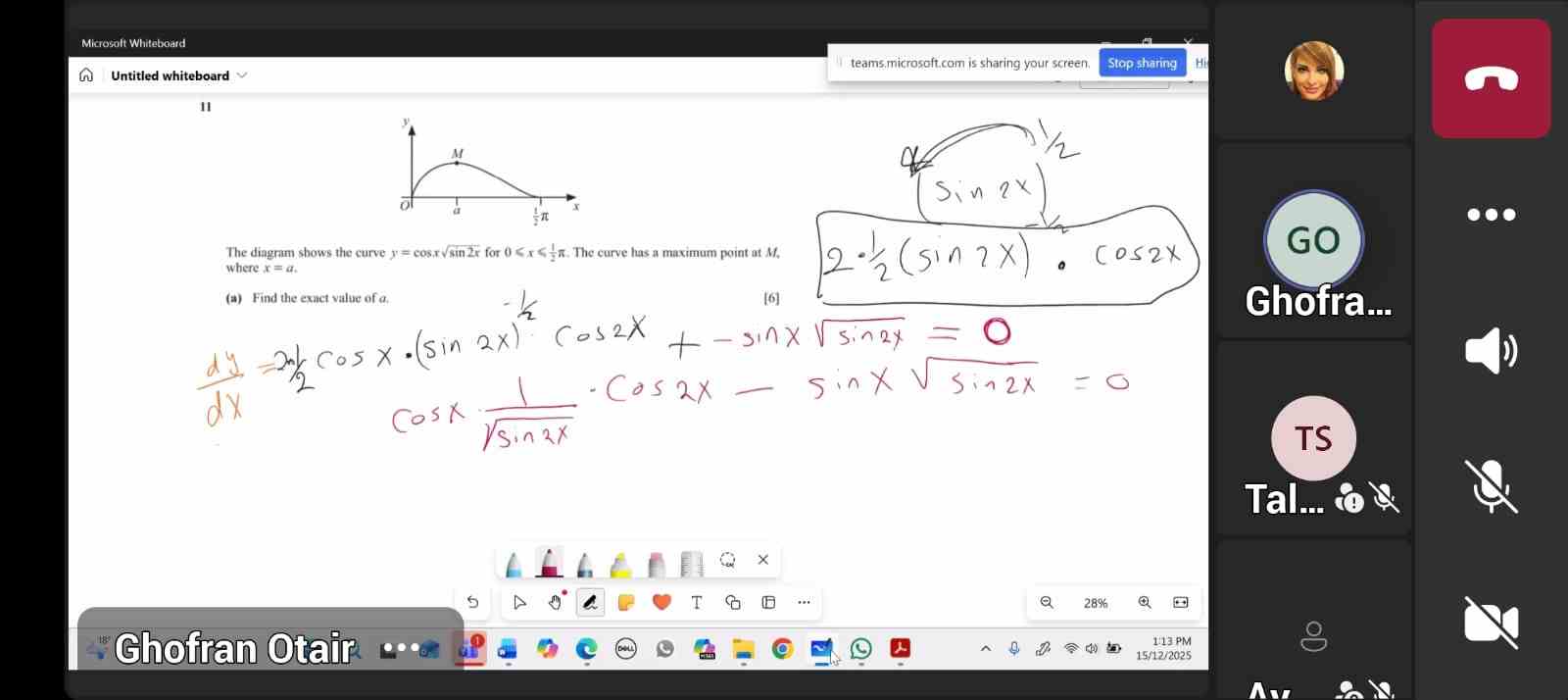Pick the eraser tool
This screenshot has width=1568, height=700.
click(657, 564)
